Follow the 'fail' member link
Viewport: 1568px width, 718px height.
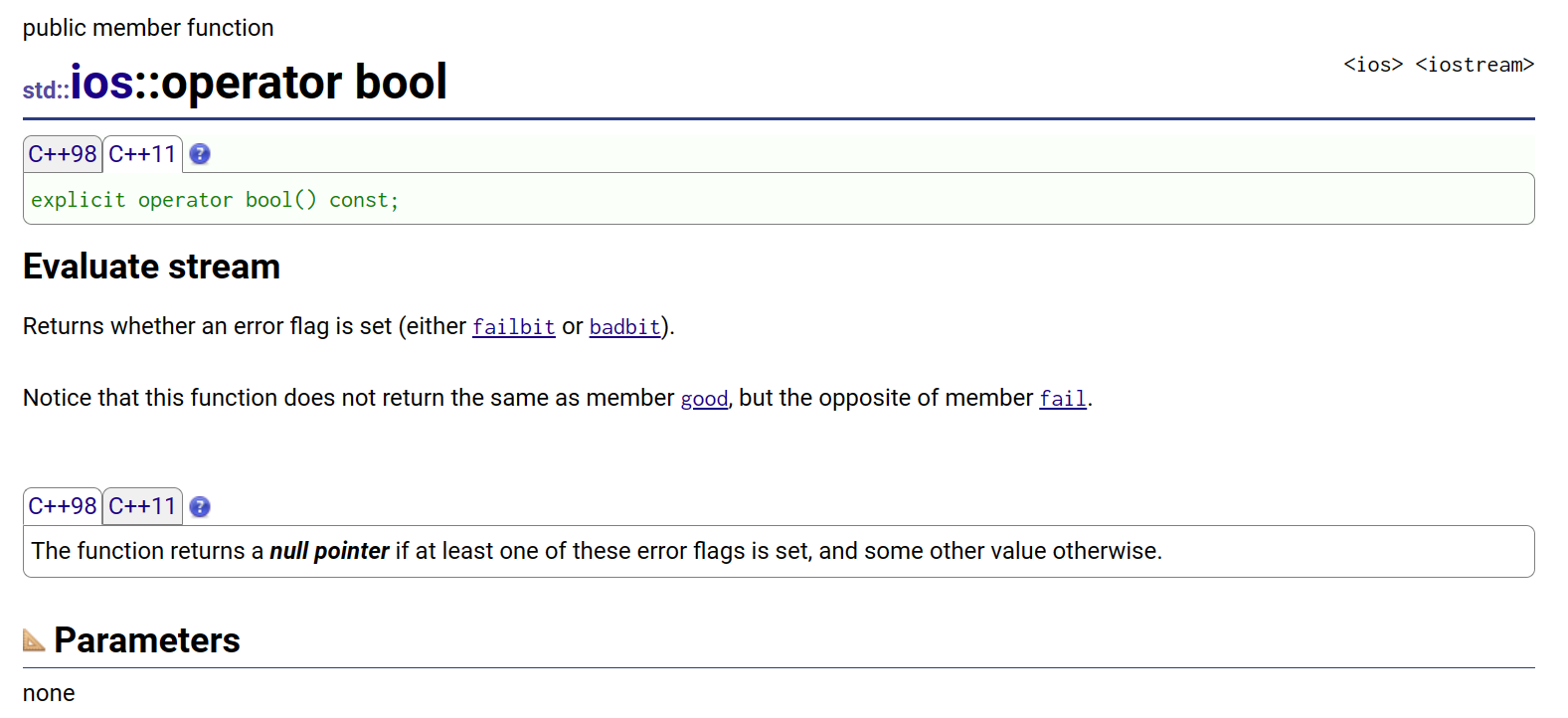click(1063, 399)
